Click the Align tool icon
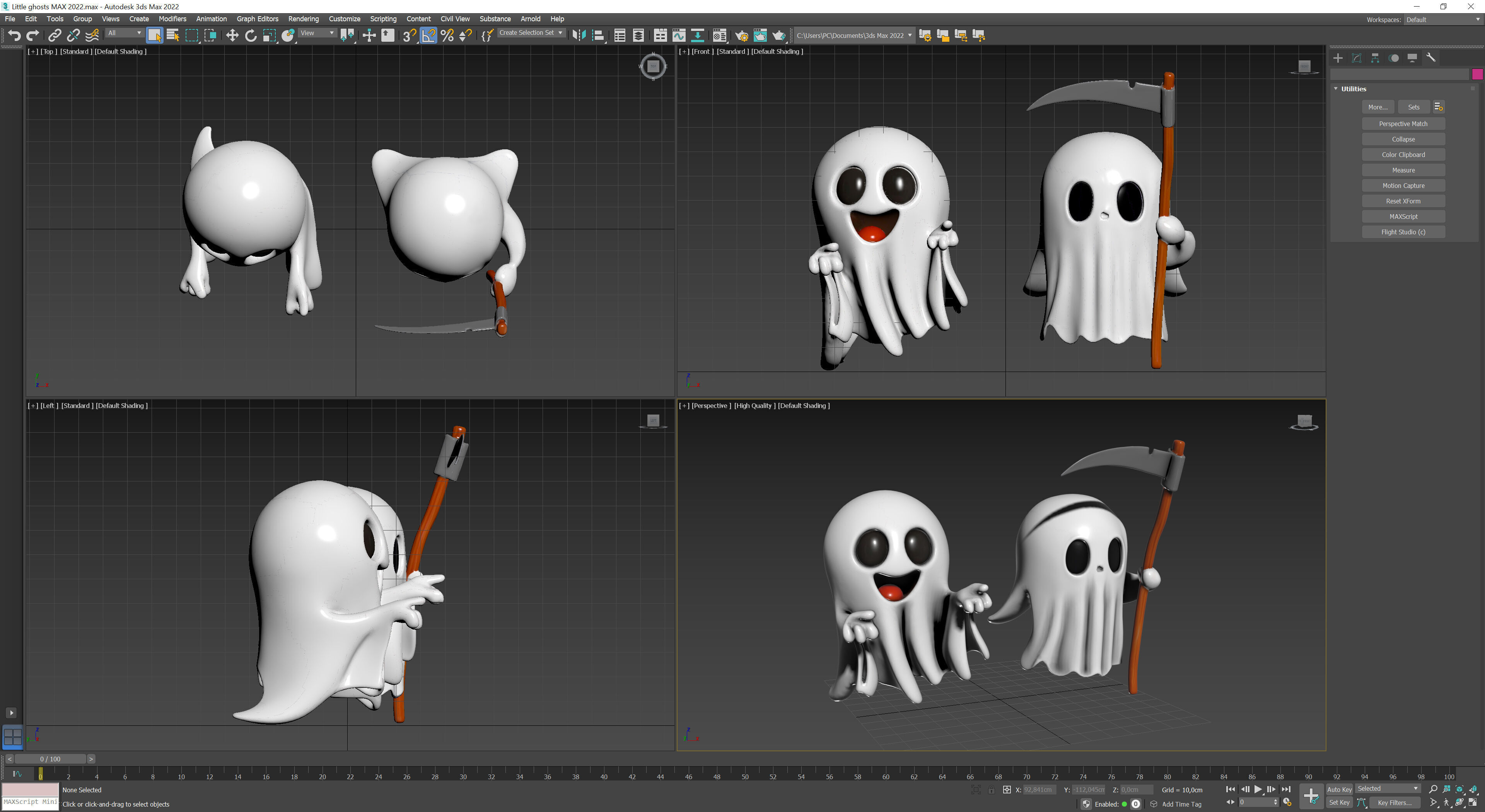 (598, 36)
